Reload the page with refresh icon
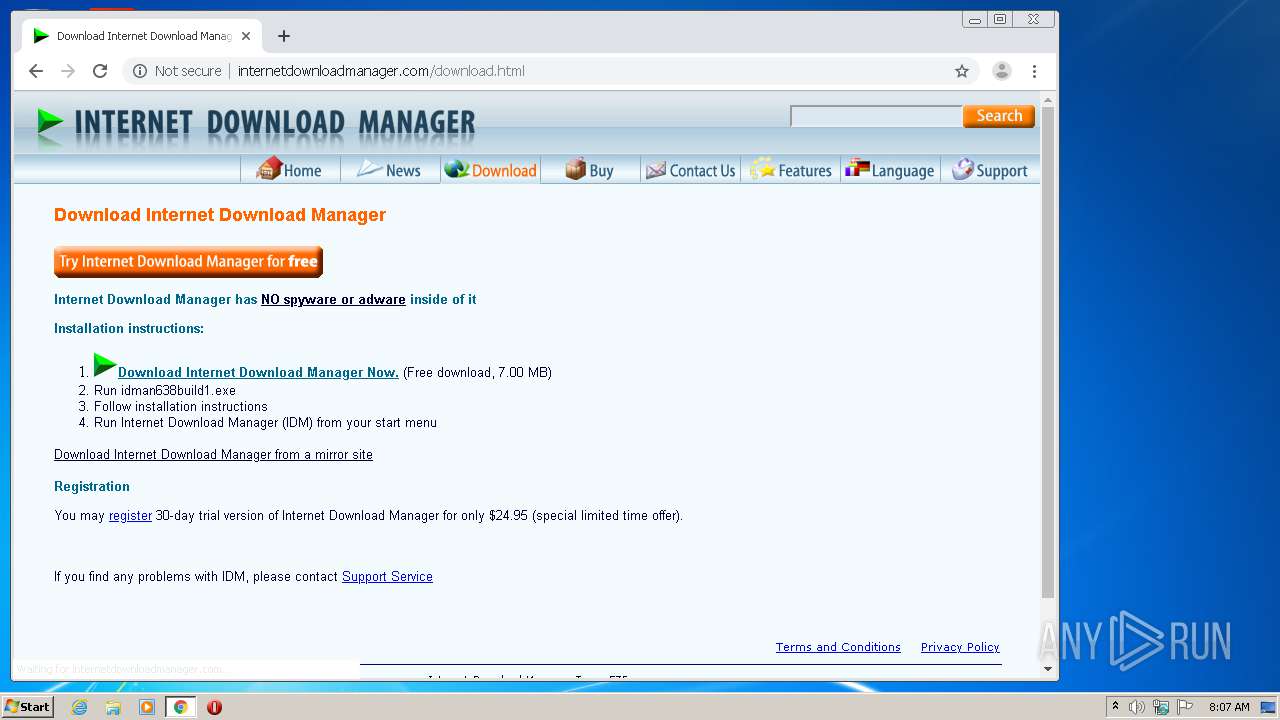 pos(100,71)
